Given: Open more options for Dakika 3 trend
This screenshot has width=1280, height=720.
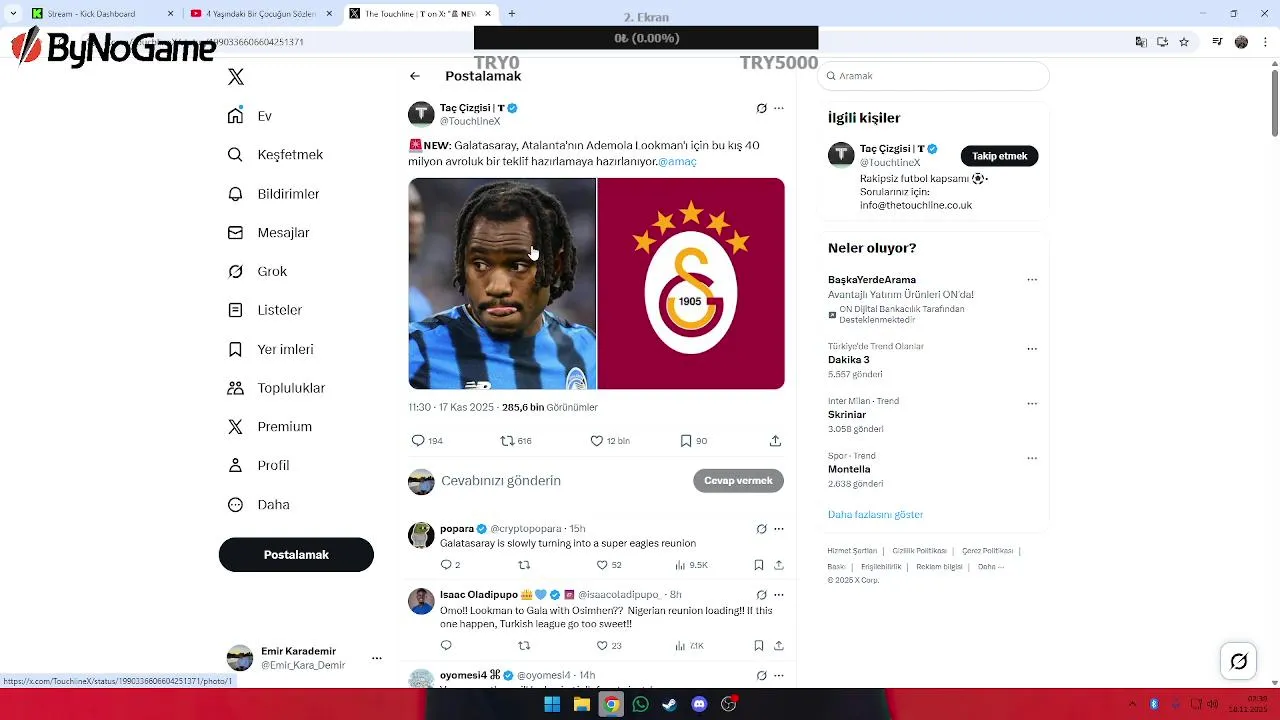Looking at the screenshot, I should tap(1032, 349).
